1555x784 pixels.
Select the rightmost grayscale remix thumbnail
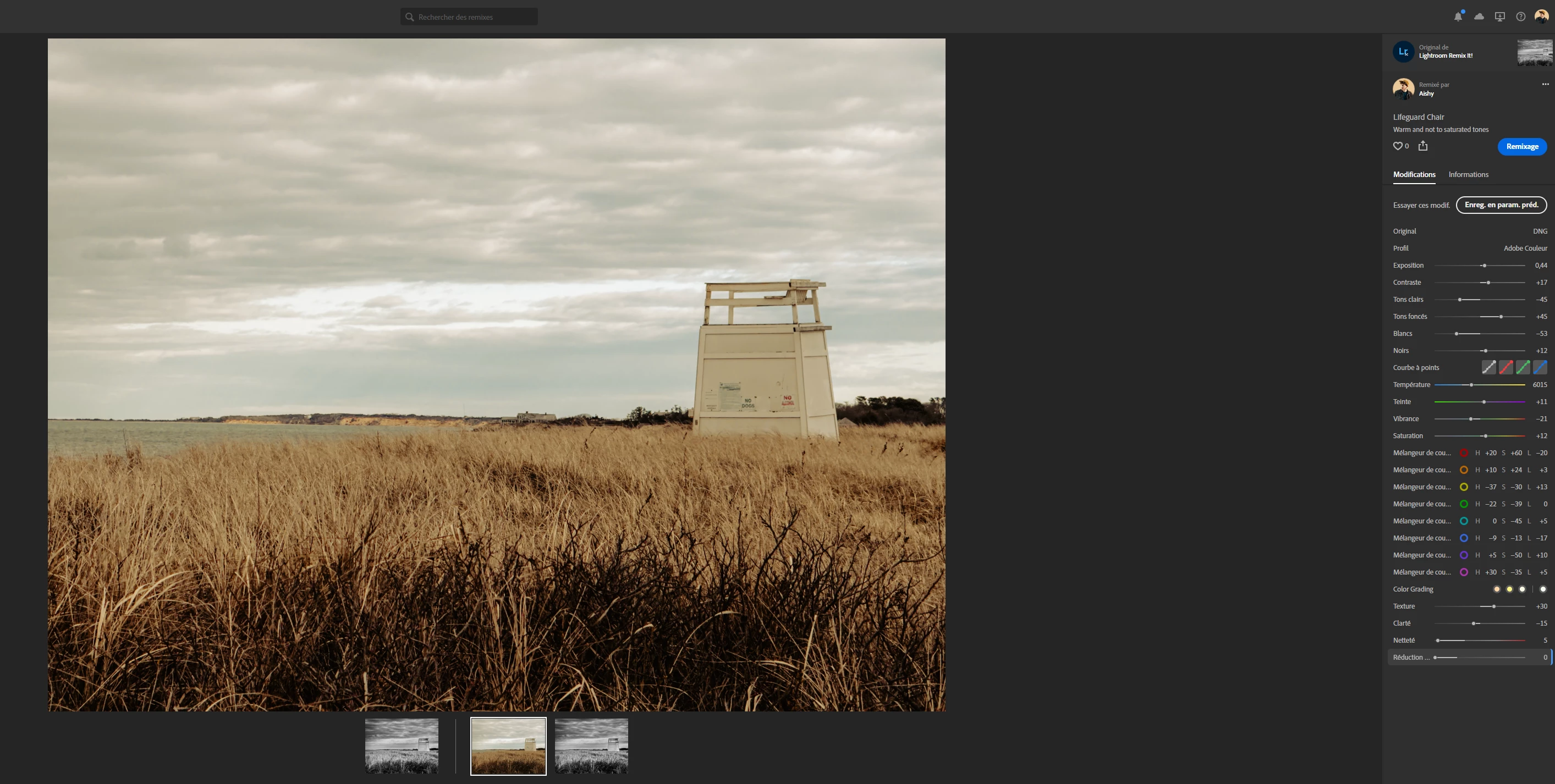(x=591, y=746)
